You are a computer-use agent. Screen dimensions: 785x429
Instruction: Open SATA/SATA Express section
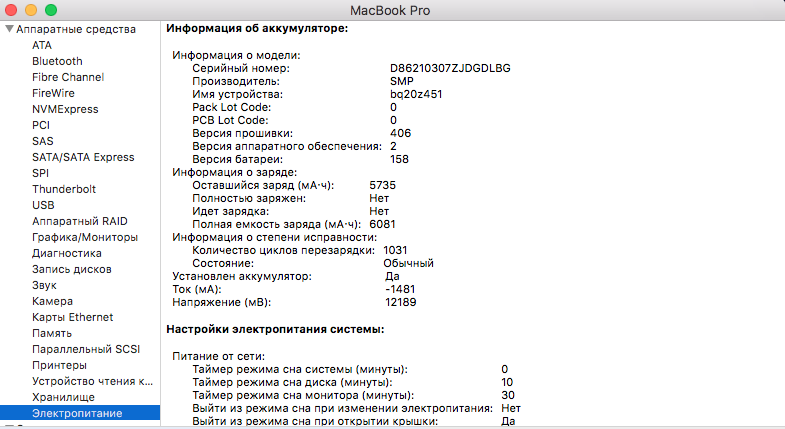pos(83,157)
